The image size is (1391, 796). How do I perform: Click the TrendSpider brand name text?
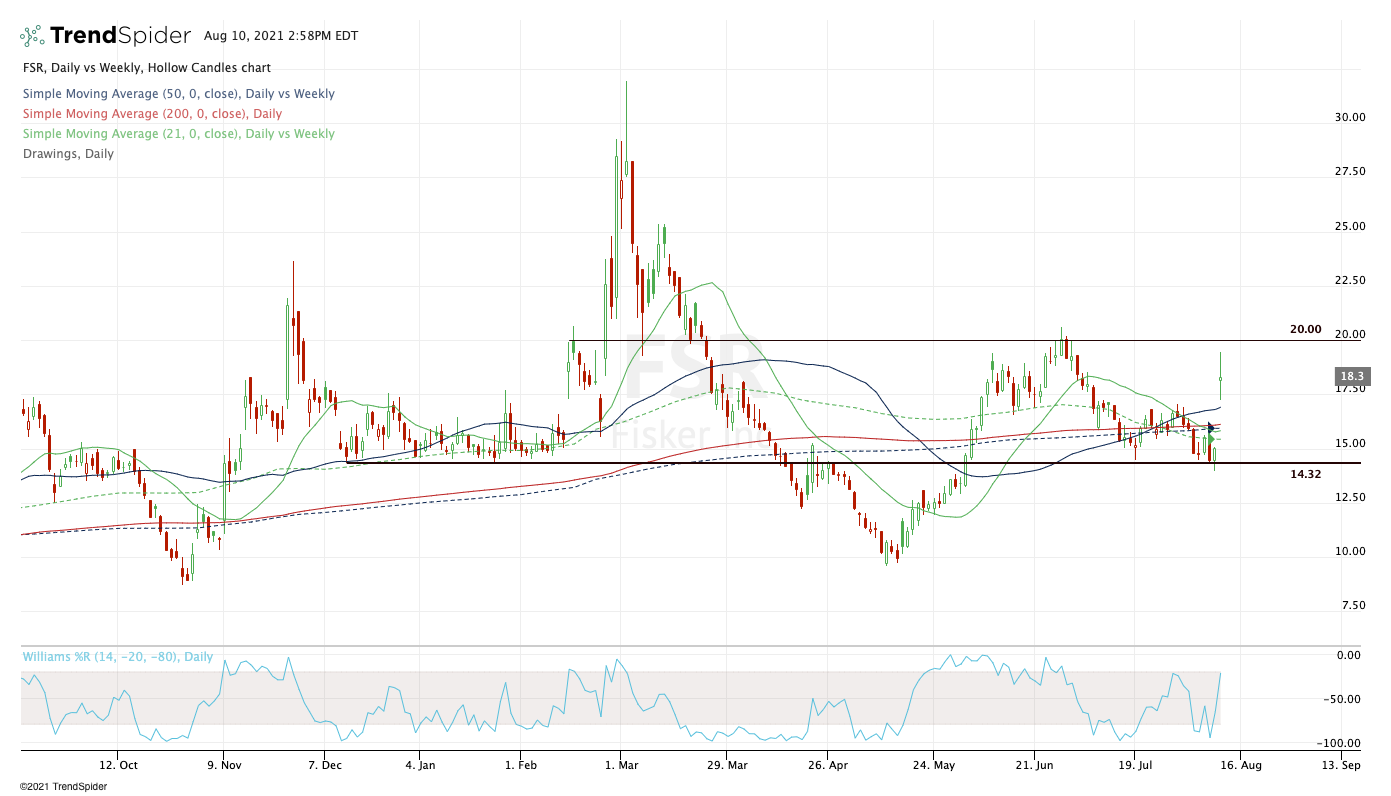[x=120, y=36]
